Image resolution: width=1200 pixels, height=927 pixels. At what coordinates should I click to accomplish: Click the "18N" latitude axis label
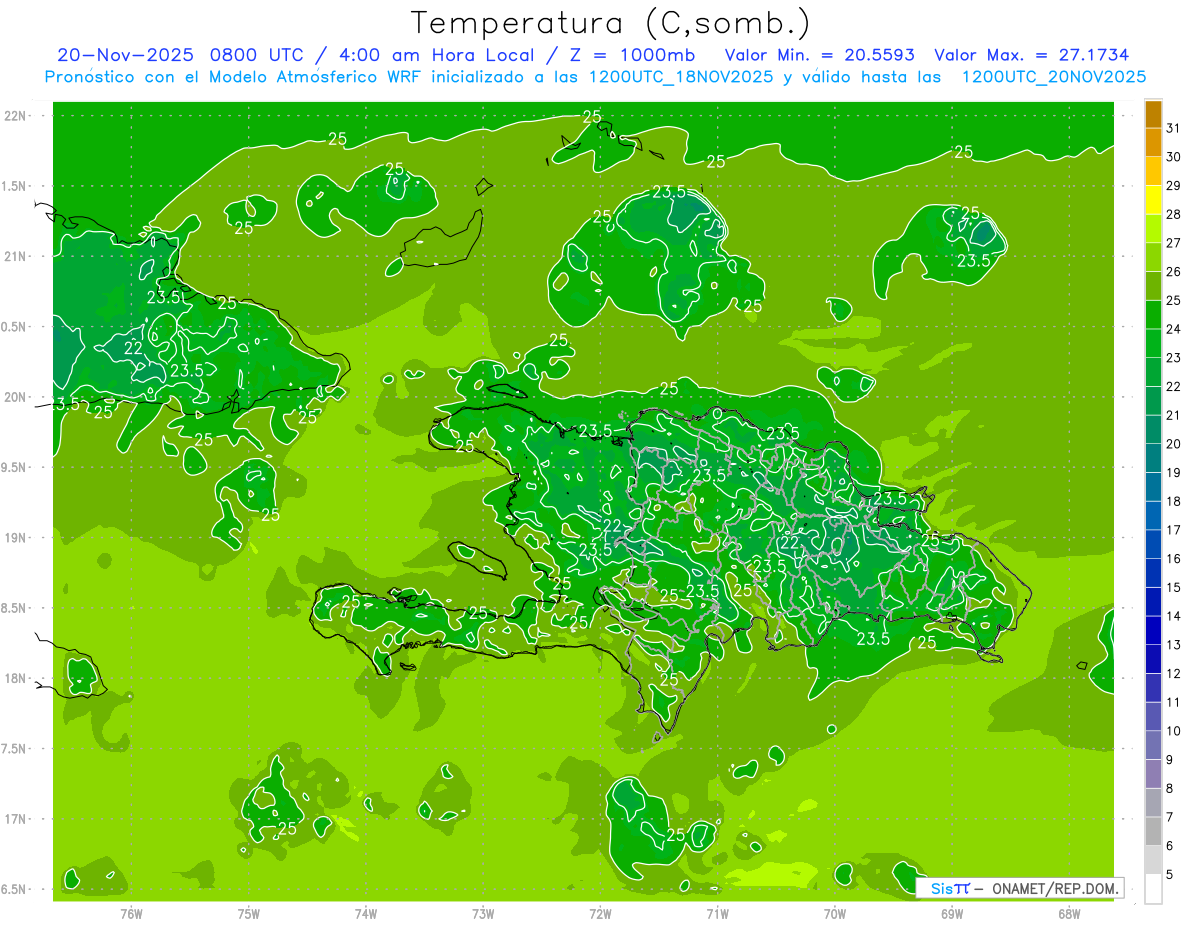click(x=15, y=678)
